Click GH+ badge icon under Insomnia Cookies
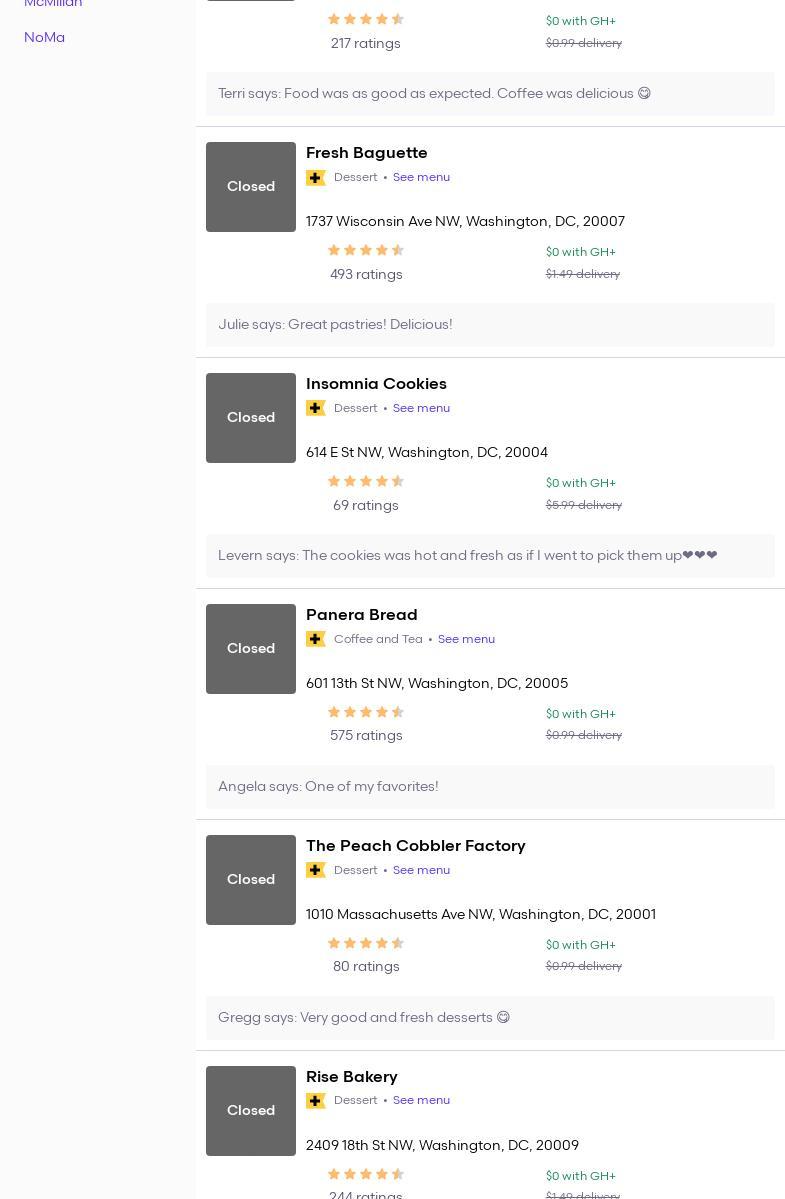Image resolution: width=785 pixels, height=1199 pixels. (x=316, y=409)
